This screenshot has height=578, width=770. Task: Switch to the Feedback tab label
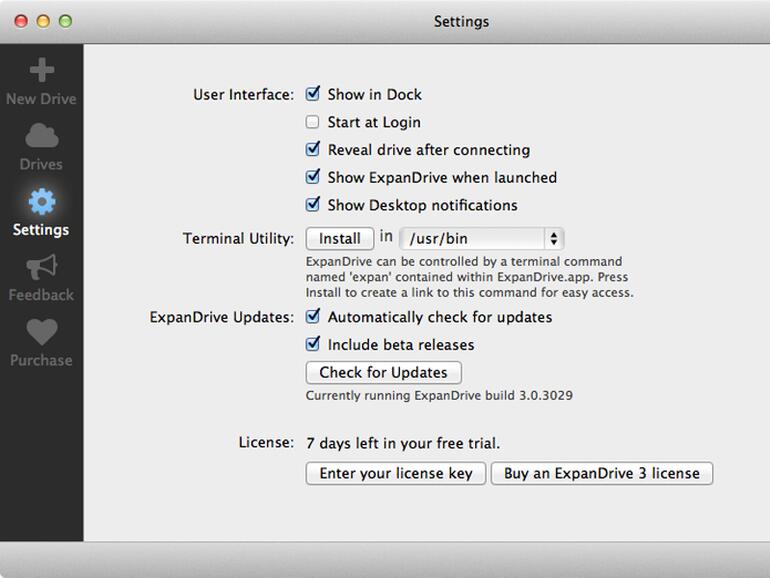point(41,295)
